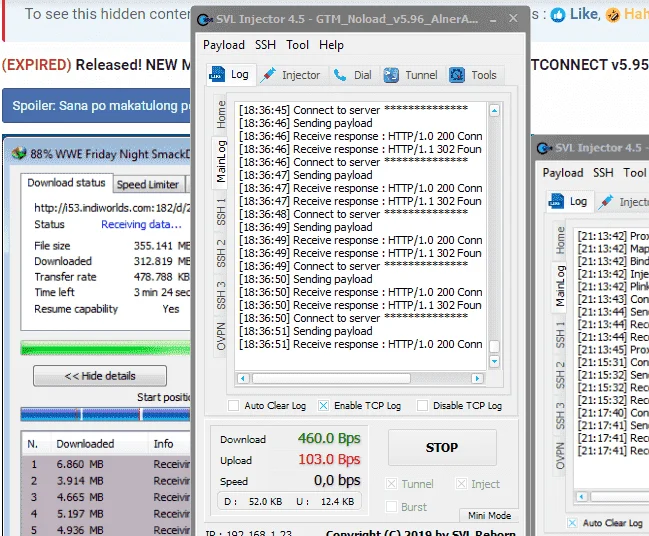Open the SSH menu in the front window
This screenshot has height=536, width=649.
265,45
